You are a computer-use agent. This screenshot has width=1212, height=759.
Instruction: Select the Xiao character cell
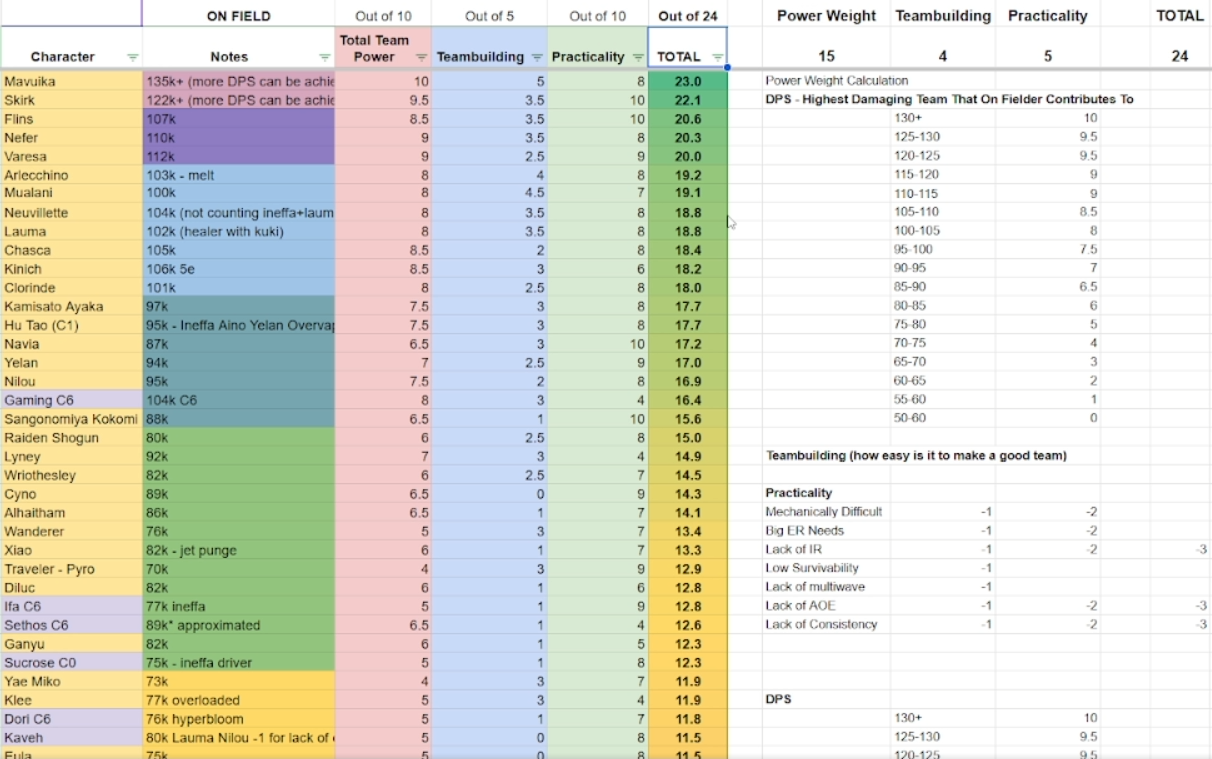point(71,550)
